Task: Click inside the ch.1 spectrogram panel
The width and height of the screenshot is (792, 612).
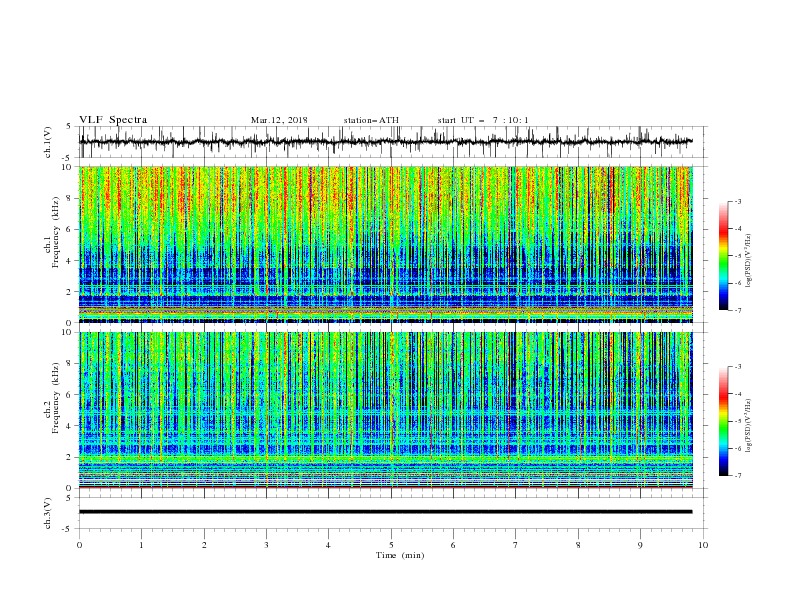Action: (385, 244)
